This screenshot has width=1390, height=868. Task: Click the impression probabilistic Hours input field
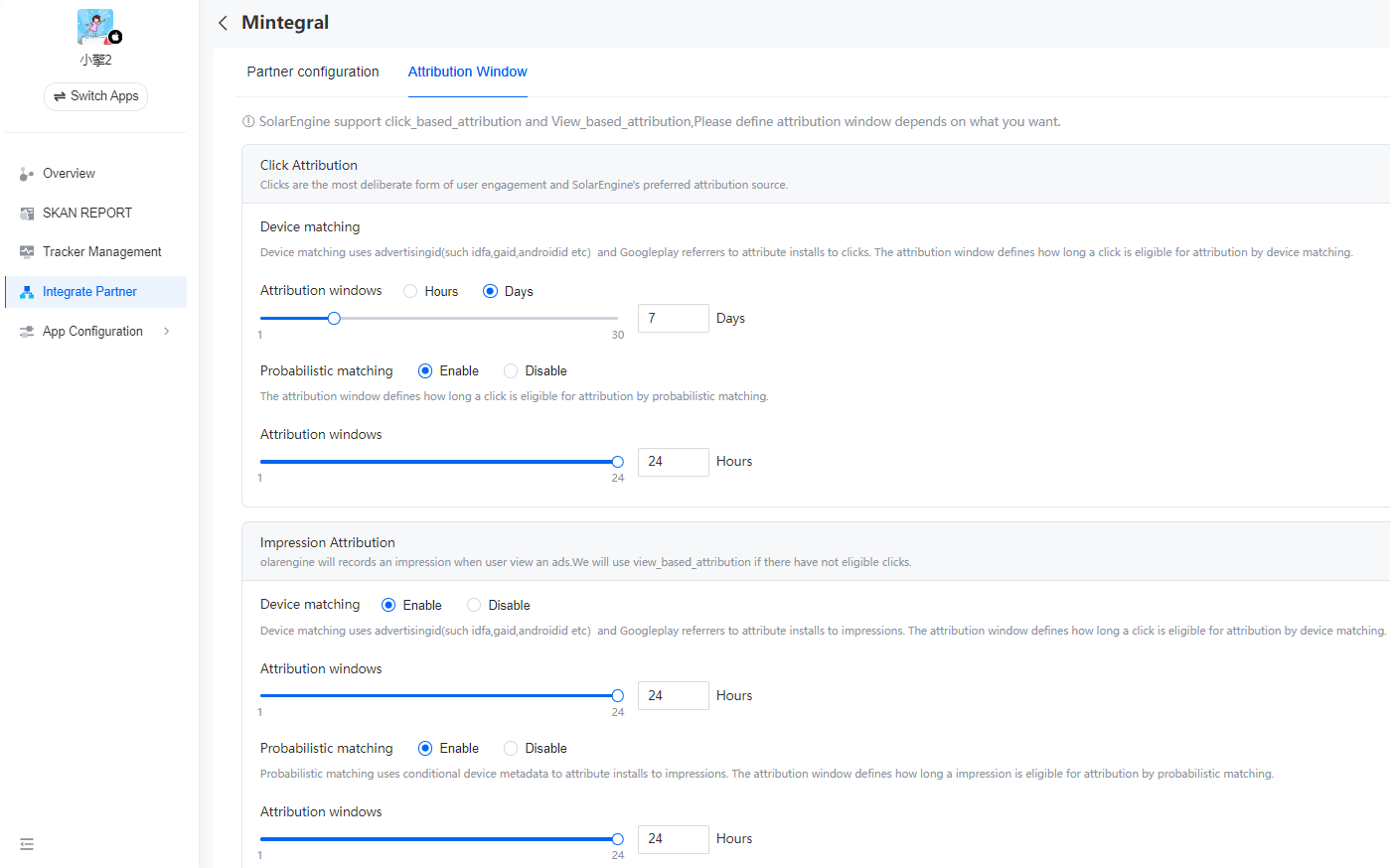[x=674, y=839]
